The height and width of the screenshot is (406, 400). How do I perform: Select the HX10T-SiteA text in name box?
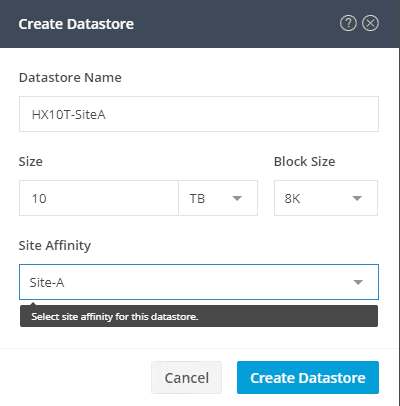69,114
